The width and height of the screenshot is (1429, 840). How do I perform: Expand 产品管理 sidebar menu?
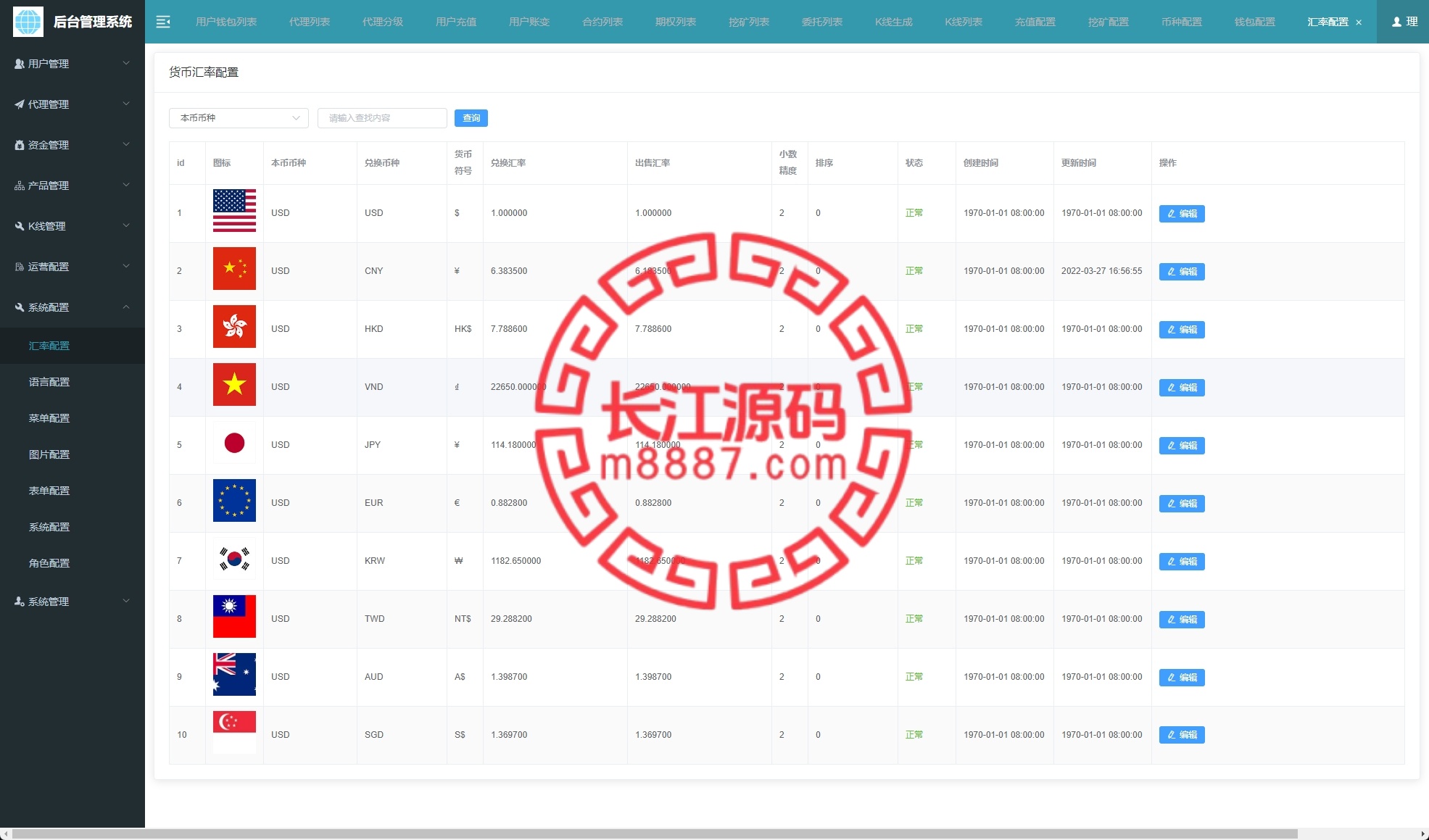pos(73,186)
